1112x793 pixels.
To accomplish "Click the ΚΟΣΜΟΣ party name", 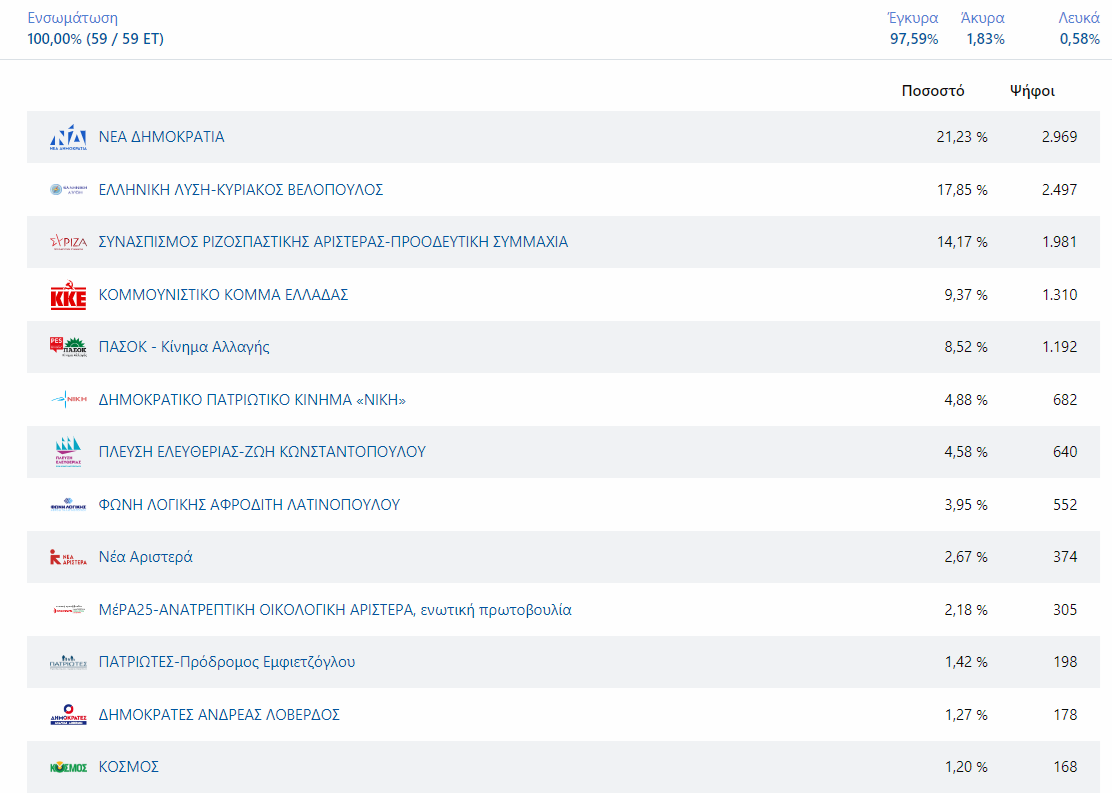I will (x=128, y=767).
